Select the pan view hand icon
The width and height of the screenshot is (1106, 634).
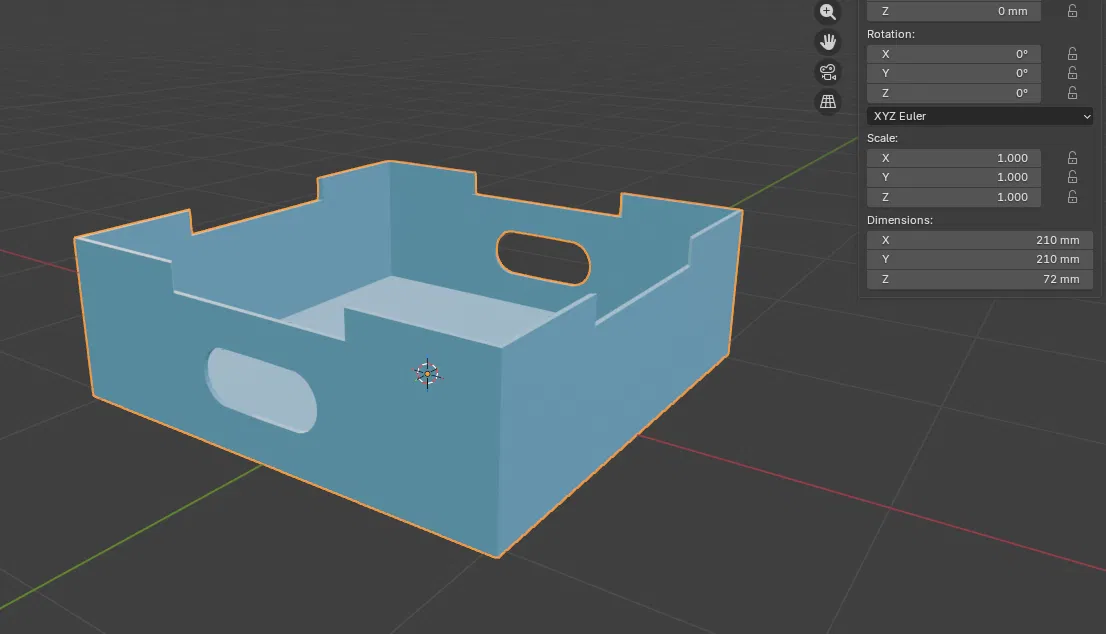pos(827,42)
